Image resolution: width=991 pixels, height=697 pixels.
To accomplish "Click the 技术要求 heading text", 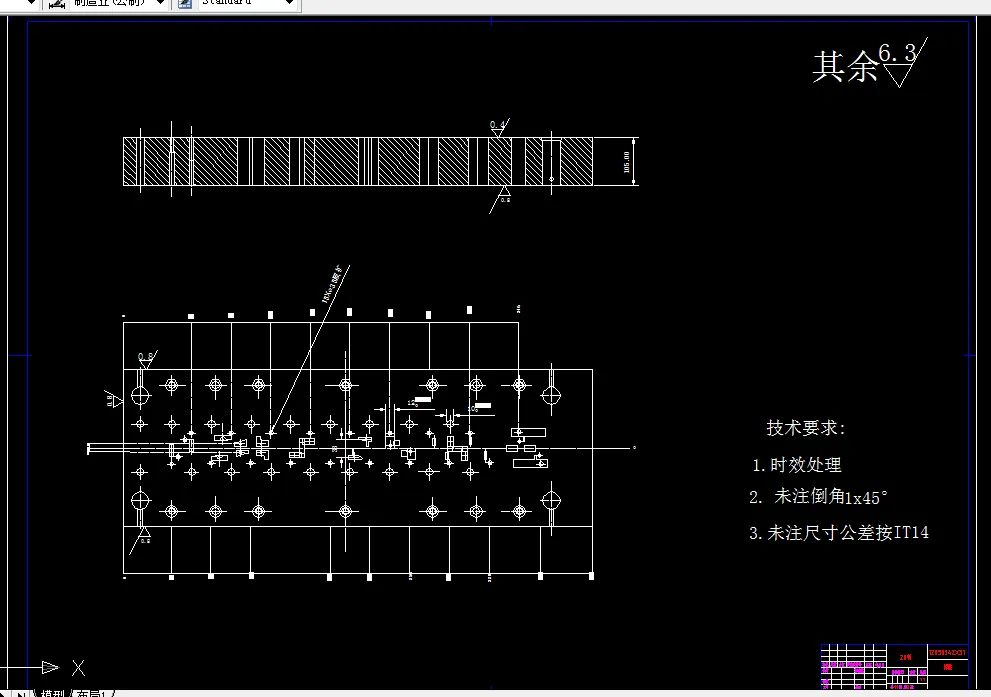I will pos(806,428).
